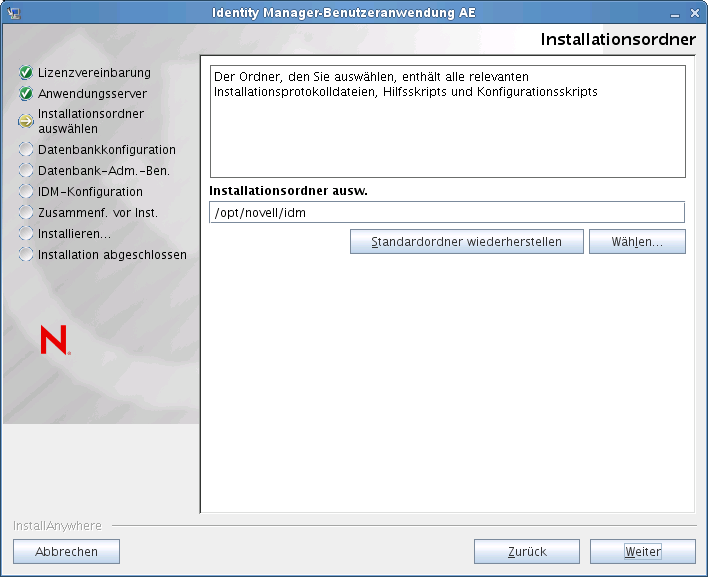
Task: Click the yellow arrow icon beside Installationsordner auswählen
Action: [x=26, y=121]
